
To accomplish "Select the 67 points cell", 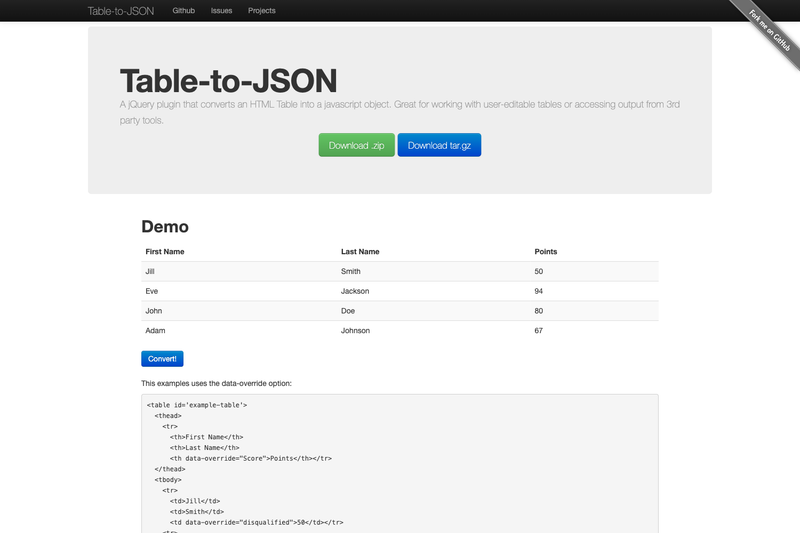I will [x=539, y=331].
